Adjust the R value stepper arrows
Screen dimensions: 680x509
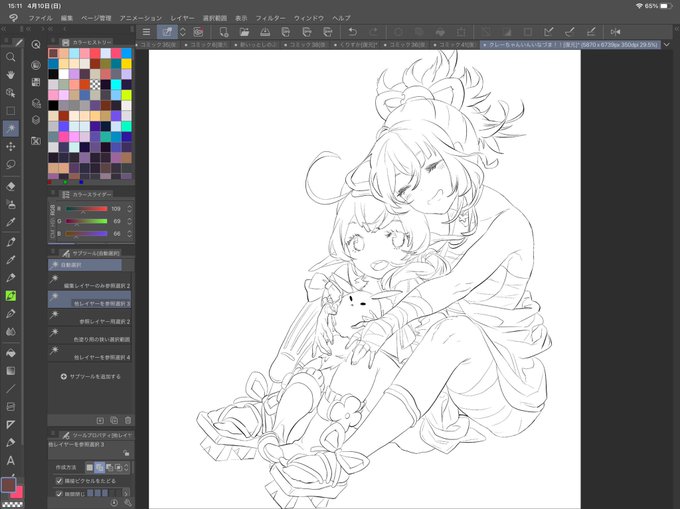click(x=129, y=209)
